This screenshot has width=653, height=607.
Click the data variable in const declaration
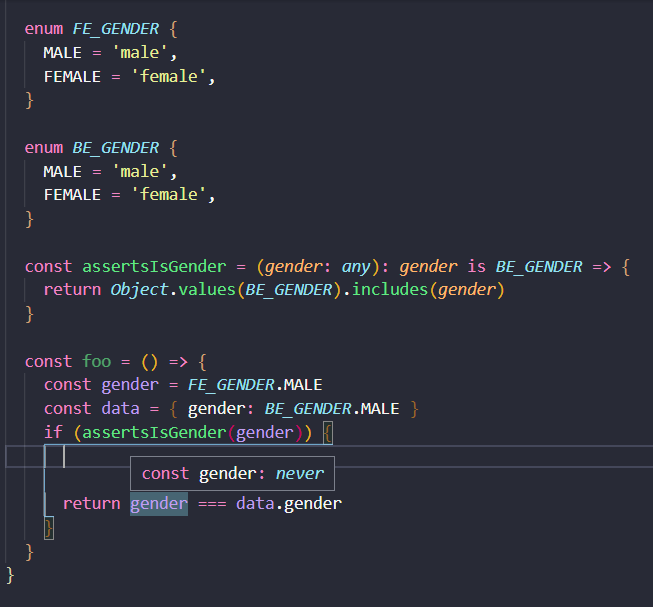click(x=120, y=409)
